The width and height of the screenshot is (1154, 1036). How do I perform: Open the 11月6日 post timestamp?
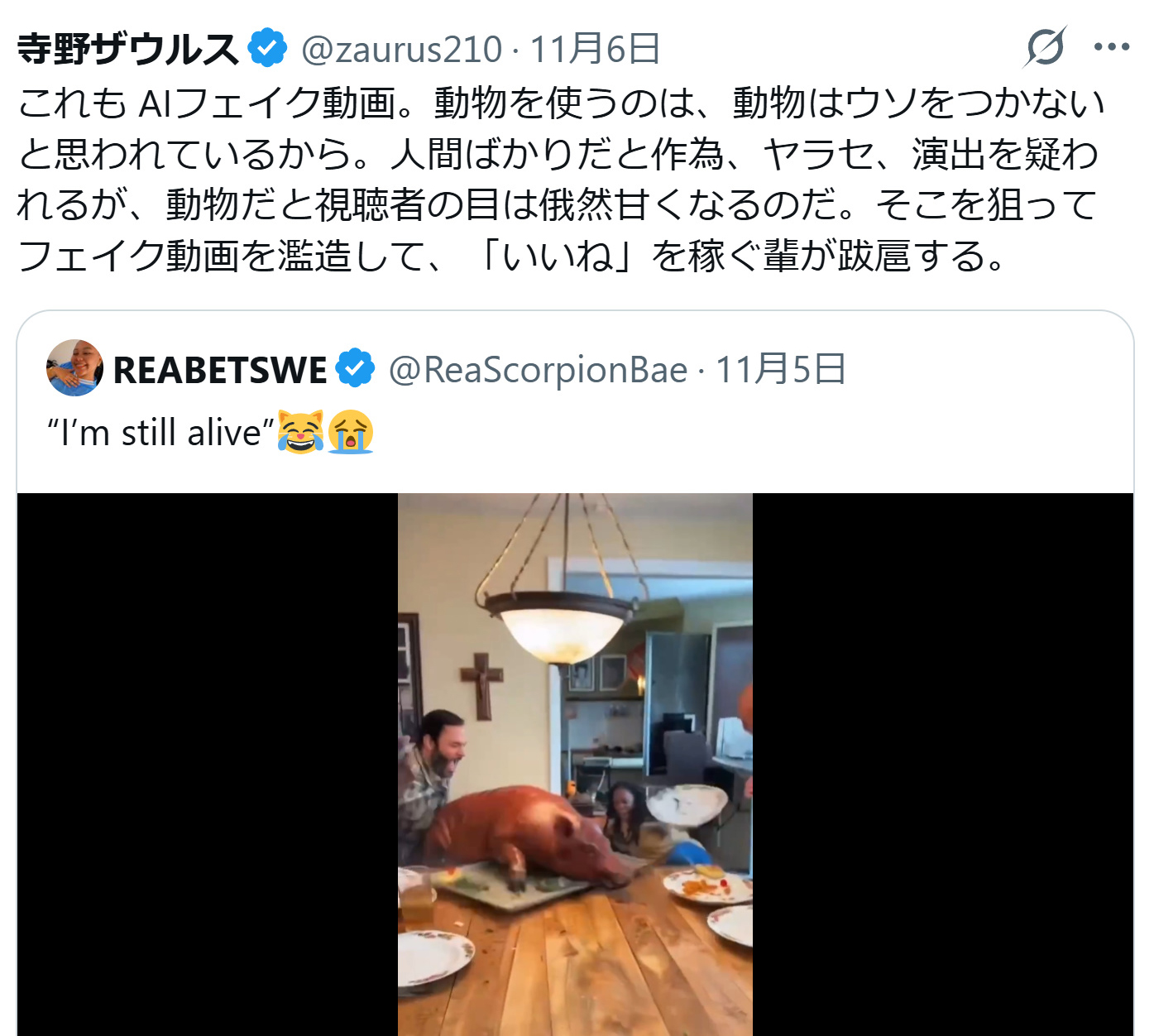point(595,50)
